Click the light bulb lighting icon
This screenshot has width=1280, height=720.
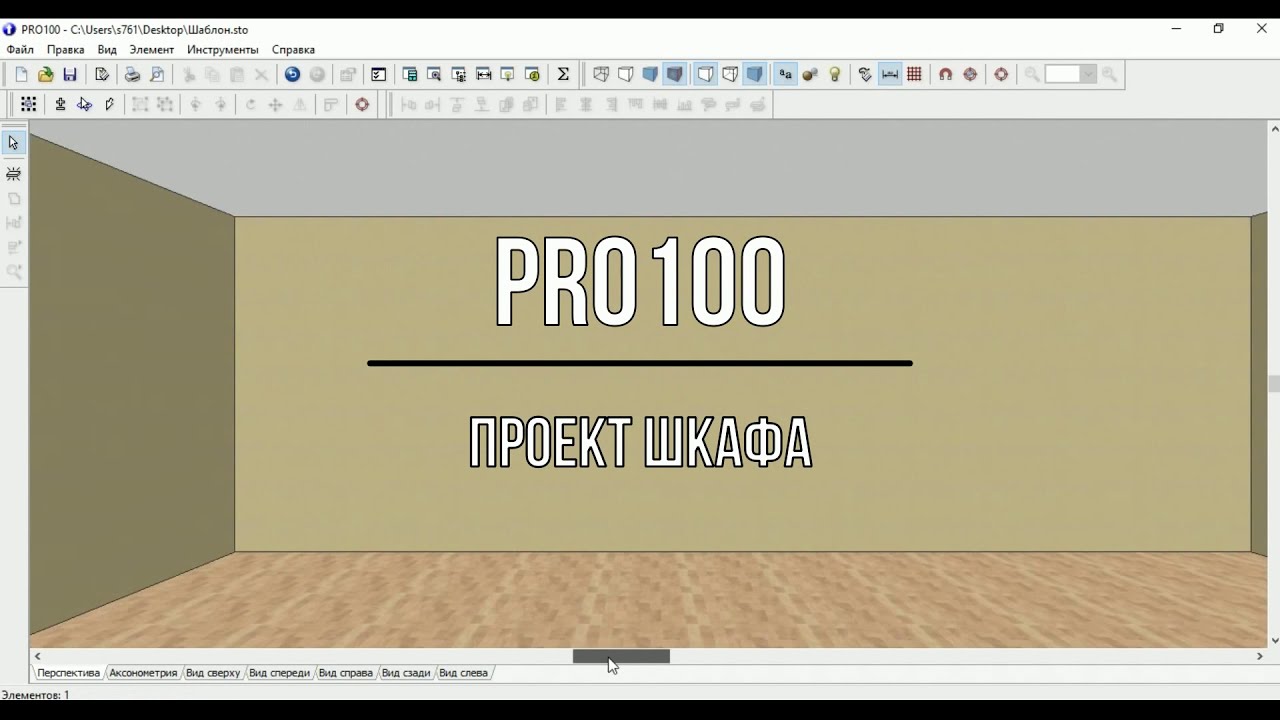pos(835,74)
